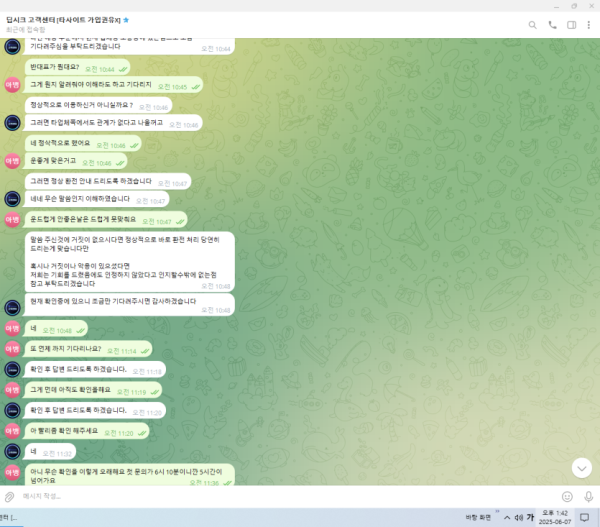Select message 아니 무슨 확인을 이렇게 오래해요
This screenshot has width=600, height=527.
coord(130,475)
